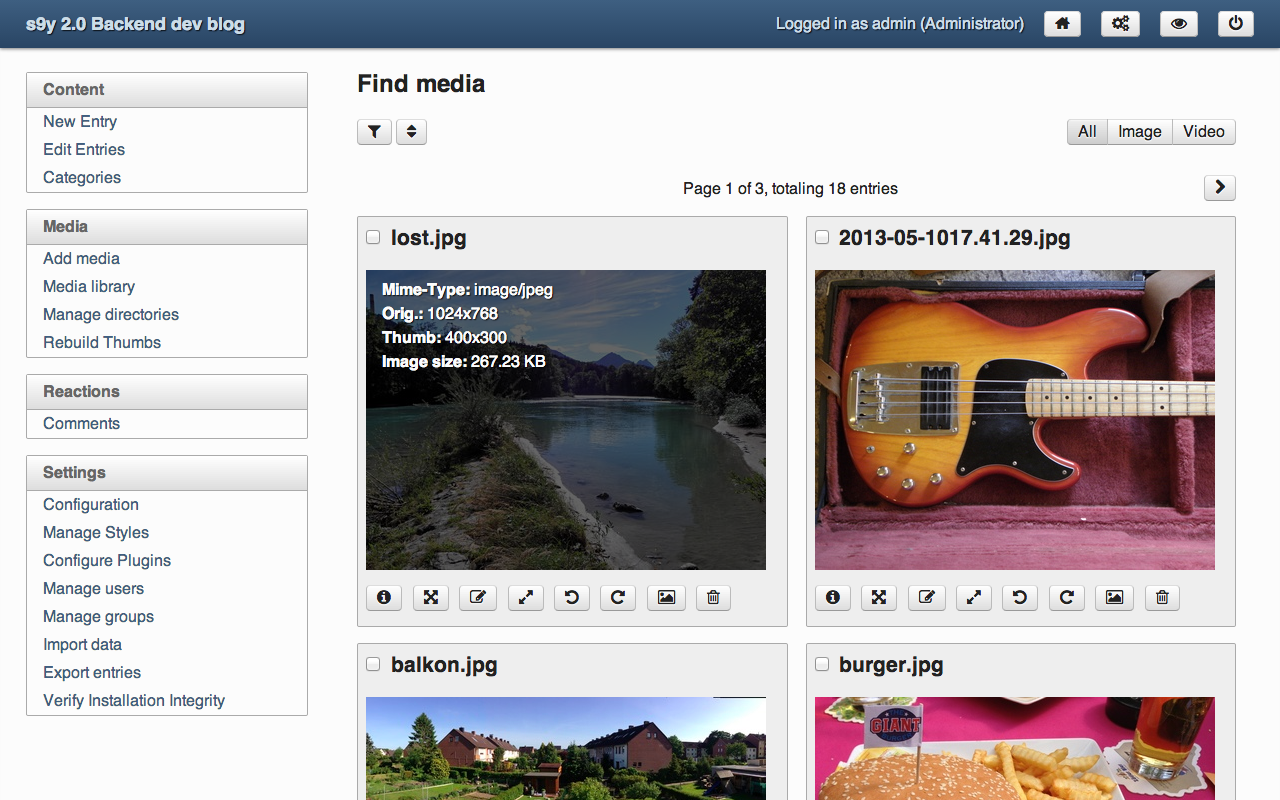The image size is (1280, 800).
Task: Click the eye icon to view blog
Action: (1178, 24)
